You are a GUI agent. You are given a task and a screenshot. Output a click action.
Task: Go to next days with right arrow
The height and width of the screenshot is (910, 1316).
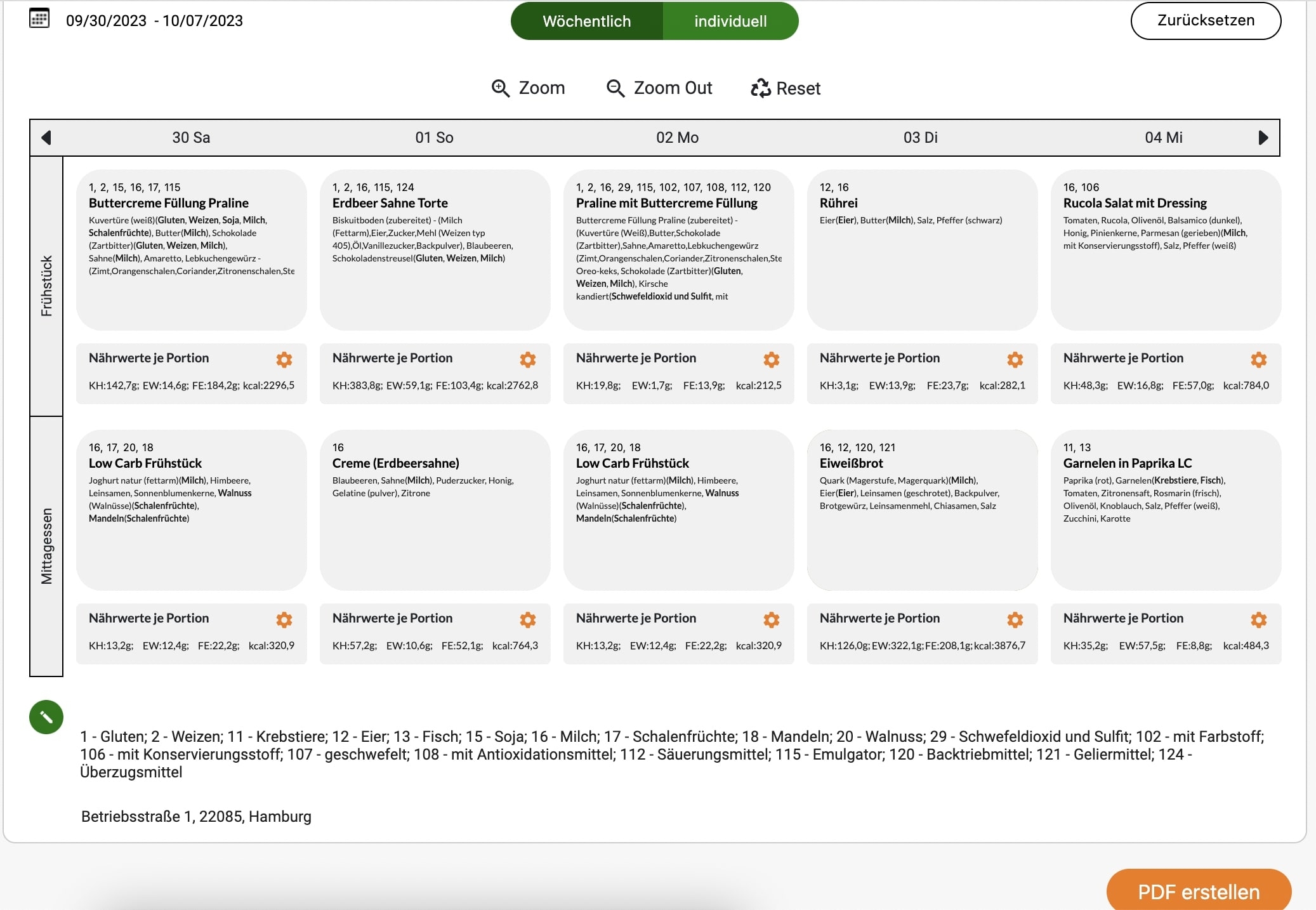1263,138
